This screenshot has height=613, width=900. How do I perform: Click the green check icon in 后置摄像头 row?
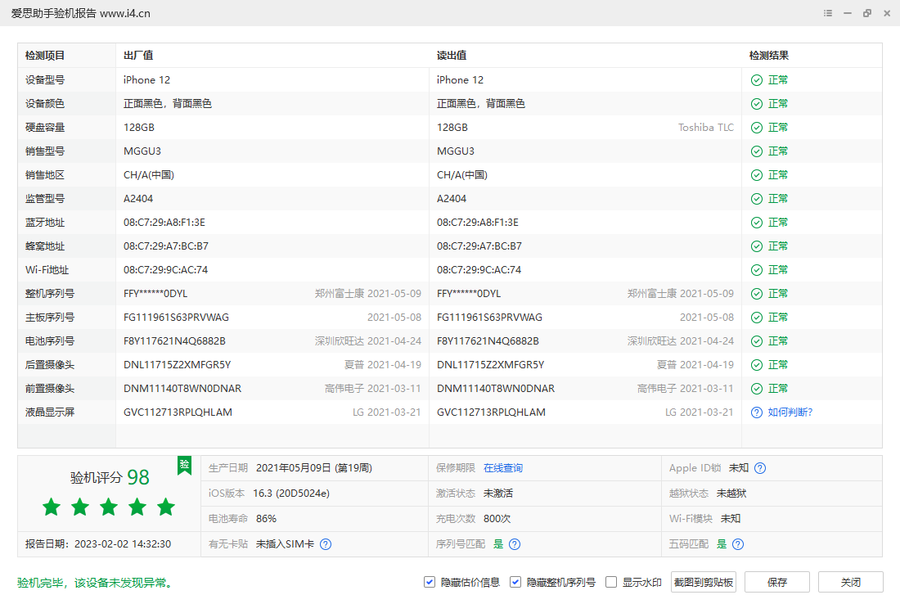click(x=757, y=365)
